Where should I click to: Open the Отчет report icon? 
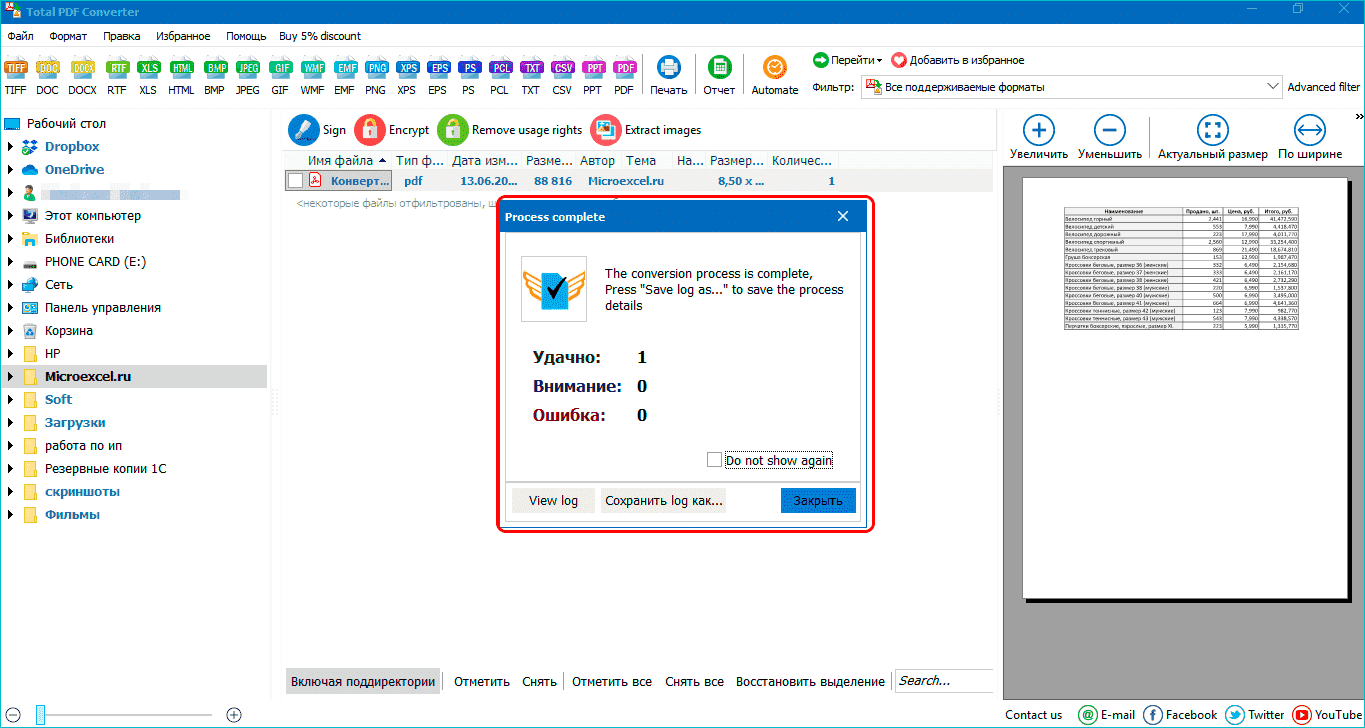click(718, 68)
